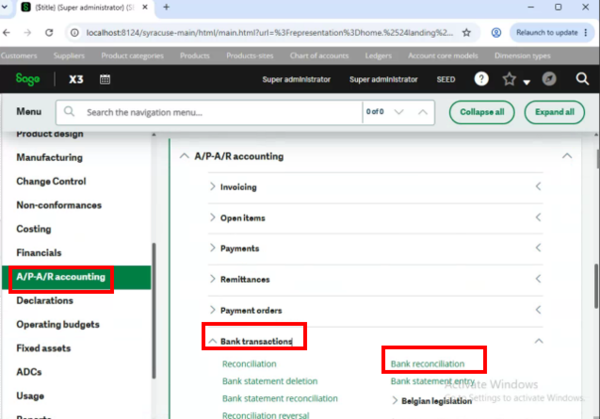Screen dimensions: 600x419
Task: Select Costing in sidebar
Action: (x=34, y=229)
